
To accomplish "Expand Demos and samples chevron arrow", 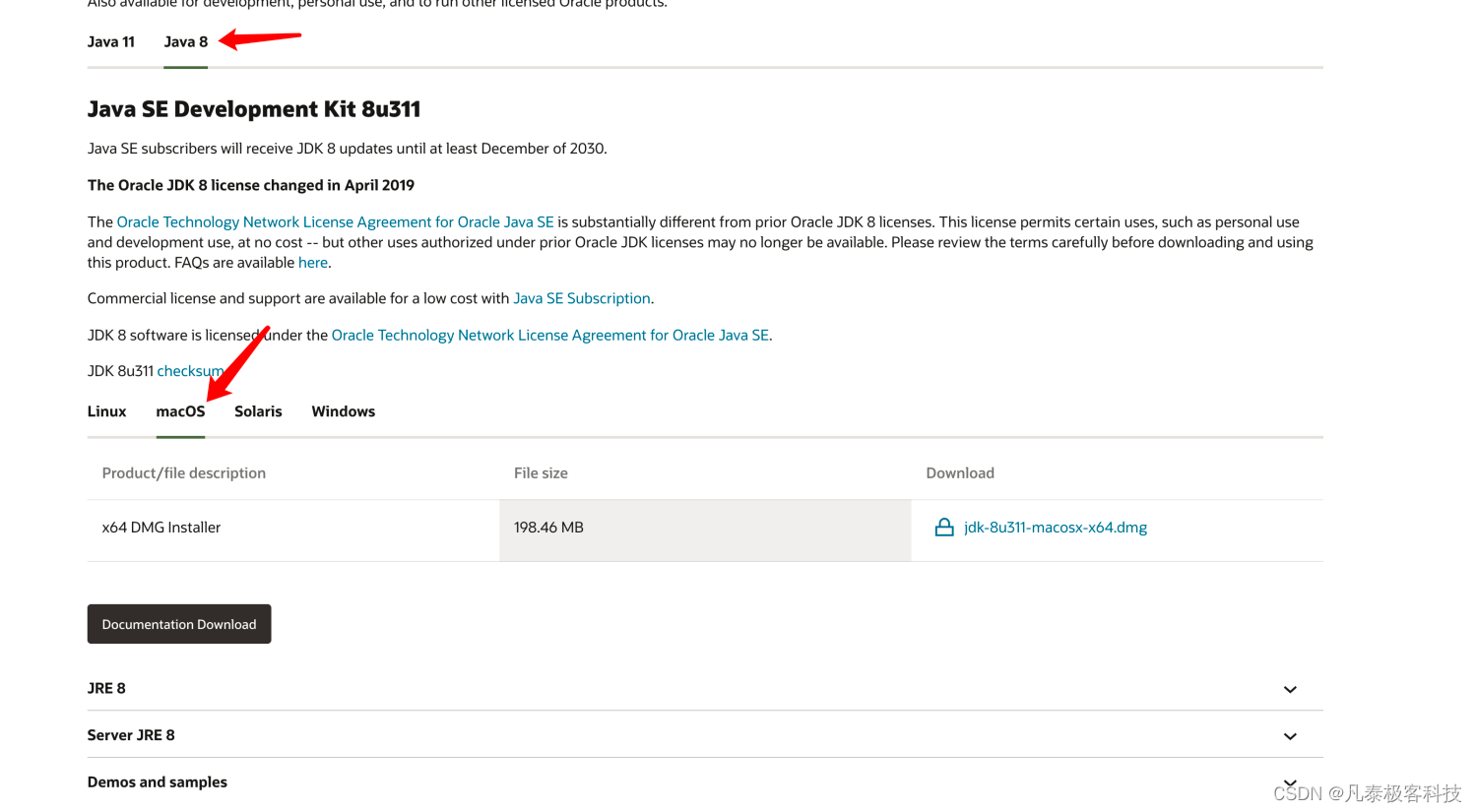I will click(1290, 782).
